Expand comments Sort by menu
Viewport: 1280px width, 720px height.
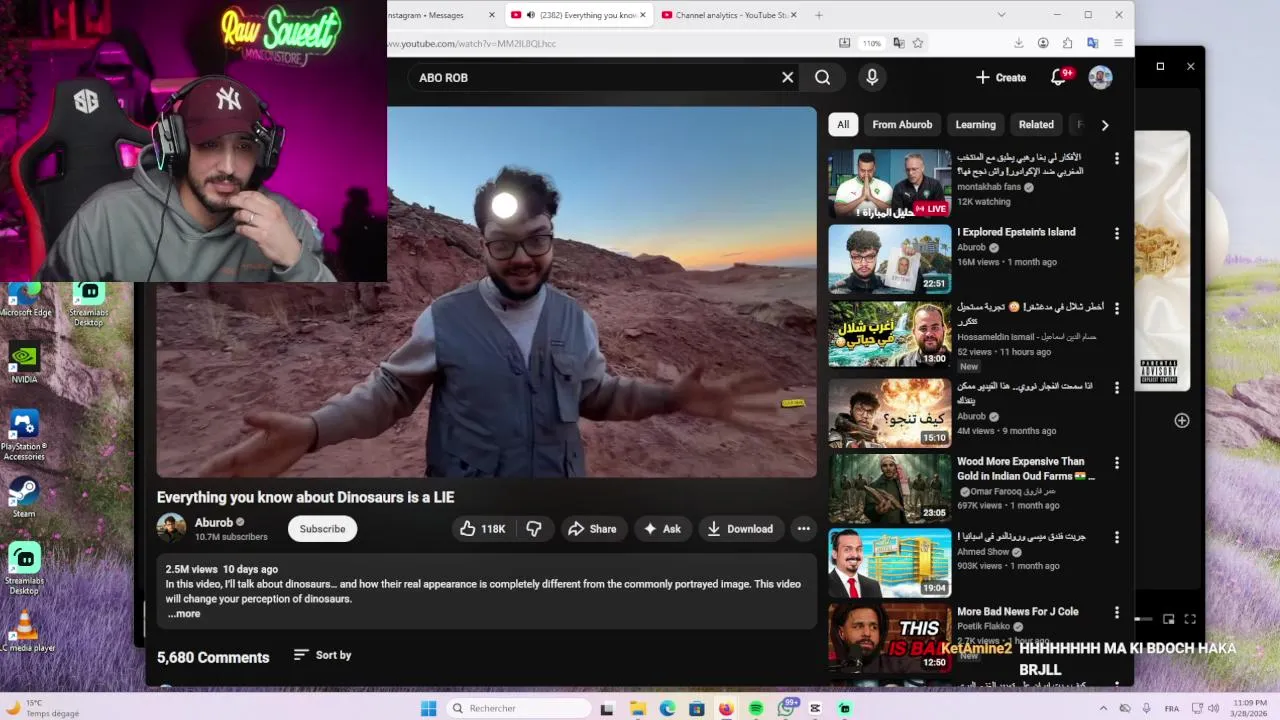[x=322, y=655]
